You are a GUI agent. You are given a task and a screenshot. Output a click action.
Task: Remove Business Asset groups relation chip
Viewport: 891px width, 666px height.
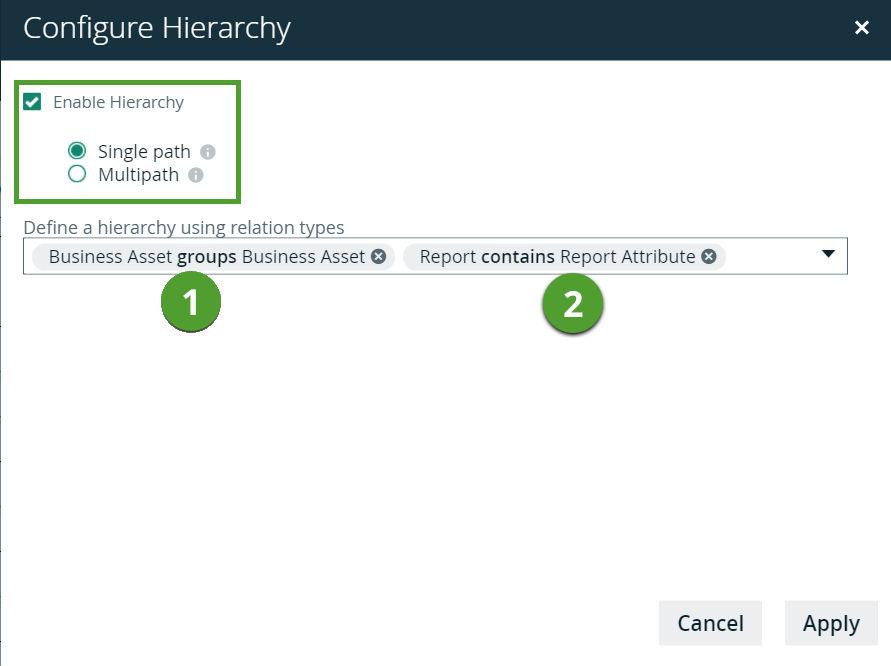pos(378,257)
